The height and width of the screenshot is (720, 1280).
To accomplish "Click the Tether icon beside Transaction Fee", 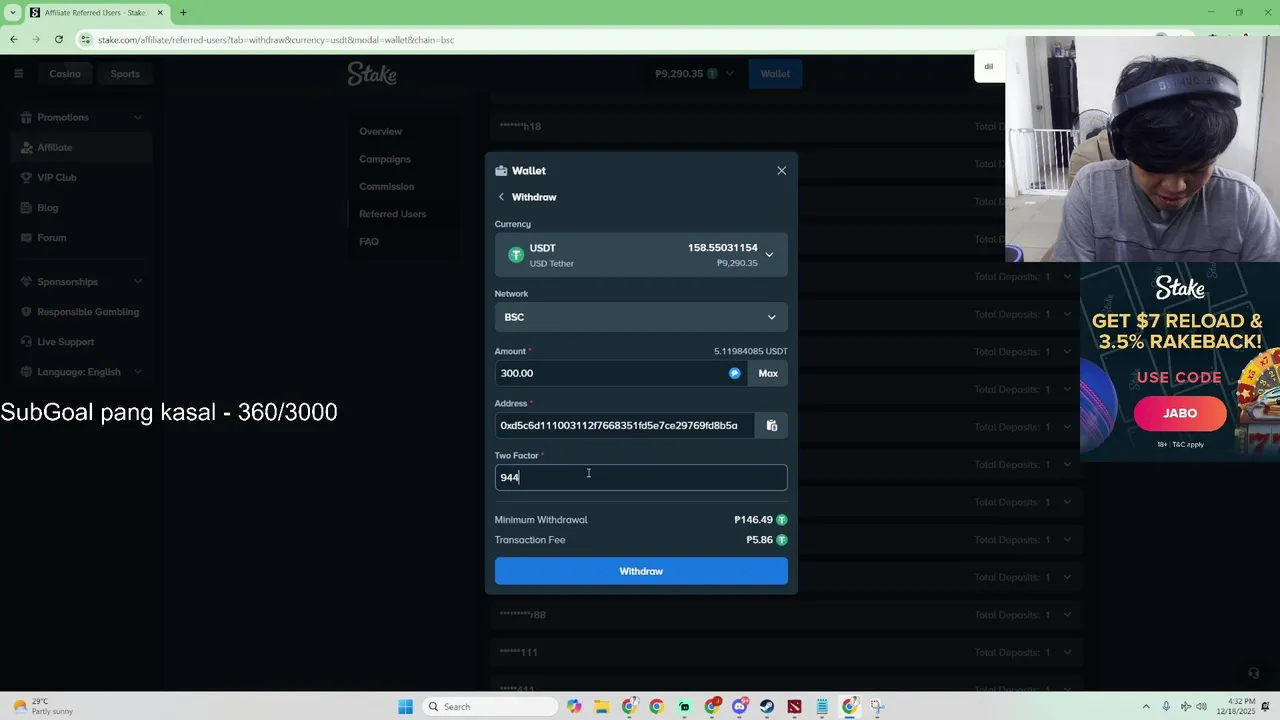I will coord(782,540).
